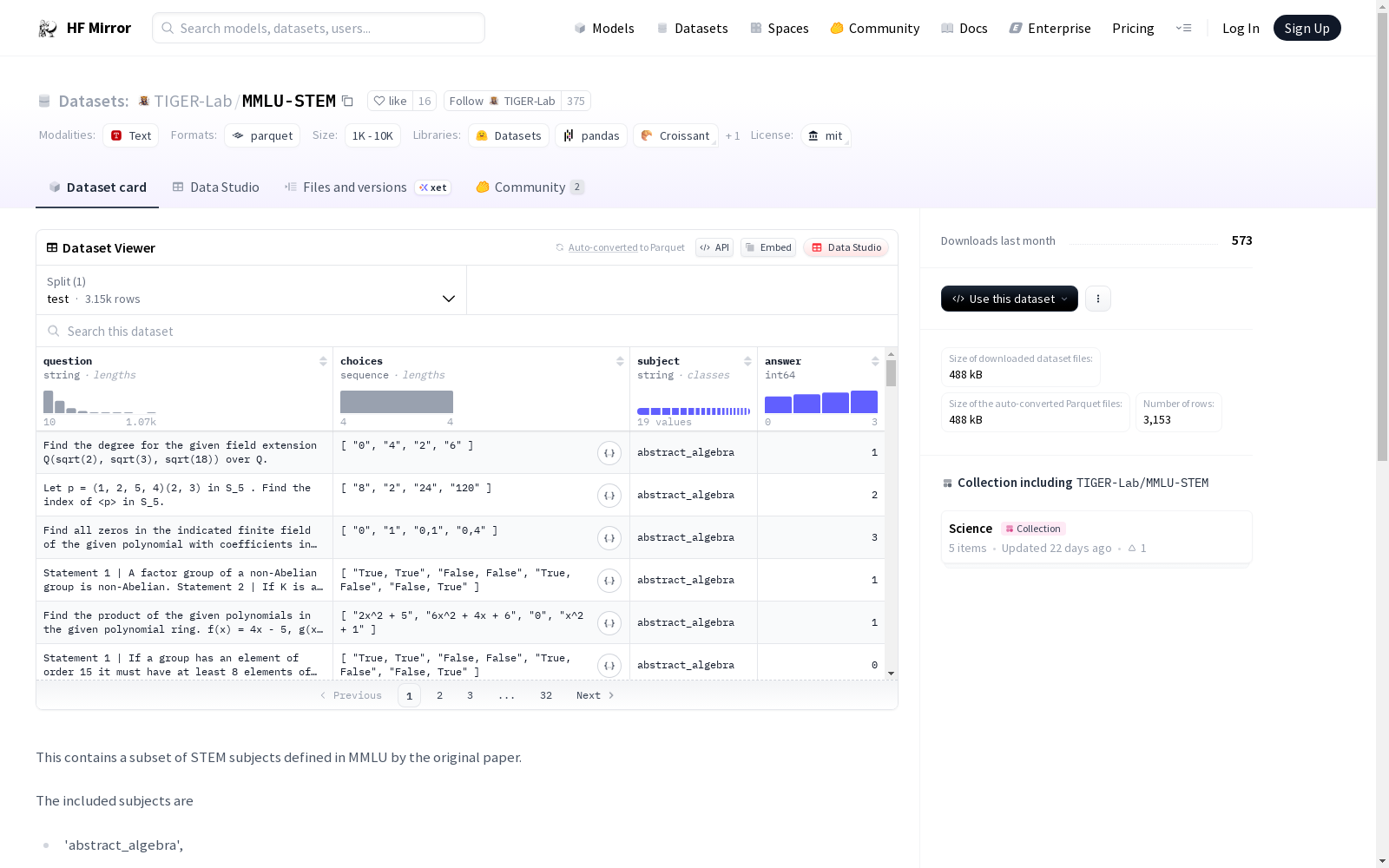Image resolution: width=1389 pixels, height=868 pixels.
Task: Go to page 3 of the dataset
Action: pyautogui.click(x=471, y=695)
